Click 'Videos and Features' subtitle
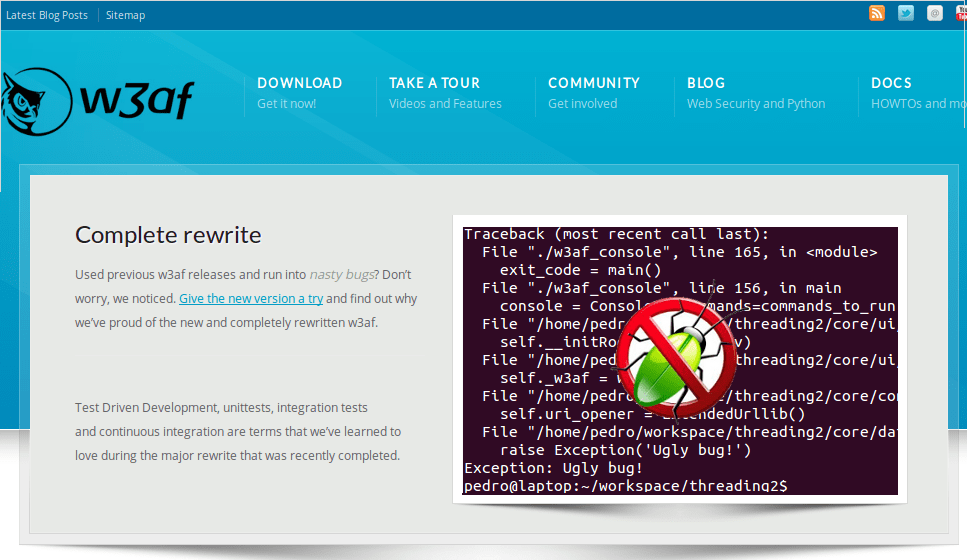 click(445, 104)
